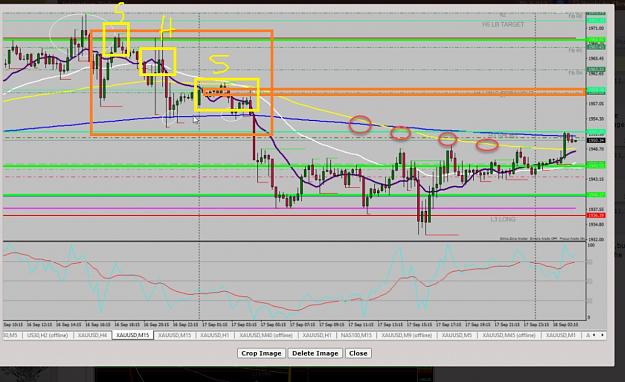Switch to the XAUUSD,M5 tab
The height and width of the screenshot is (382, 625).
457,335
